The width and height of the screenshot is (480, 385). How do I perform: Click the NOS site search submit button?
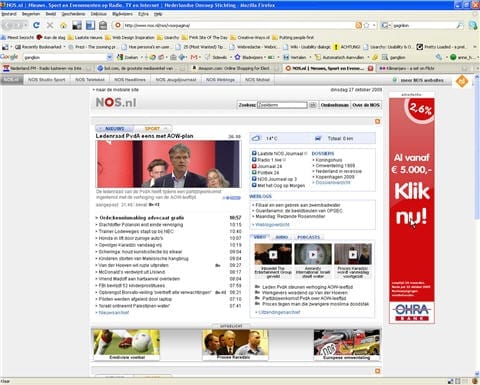pyautogui.click(x=313, y=105)
